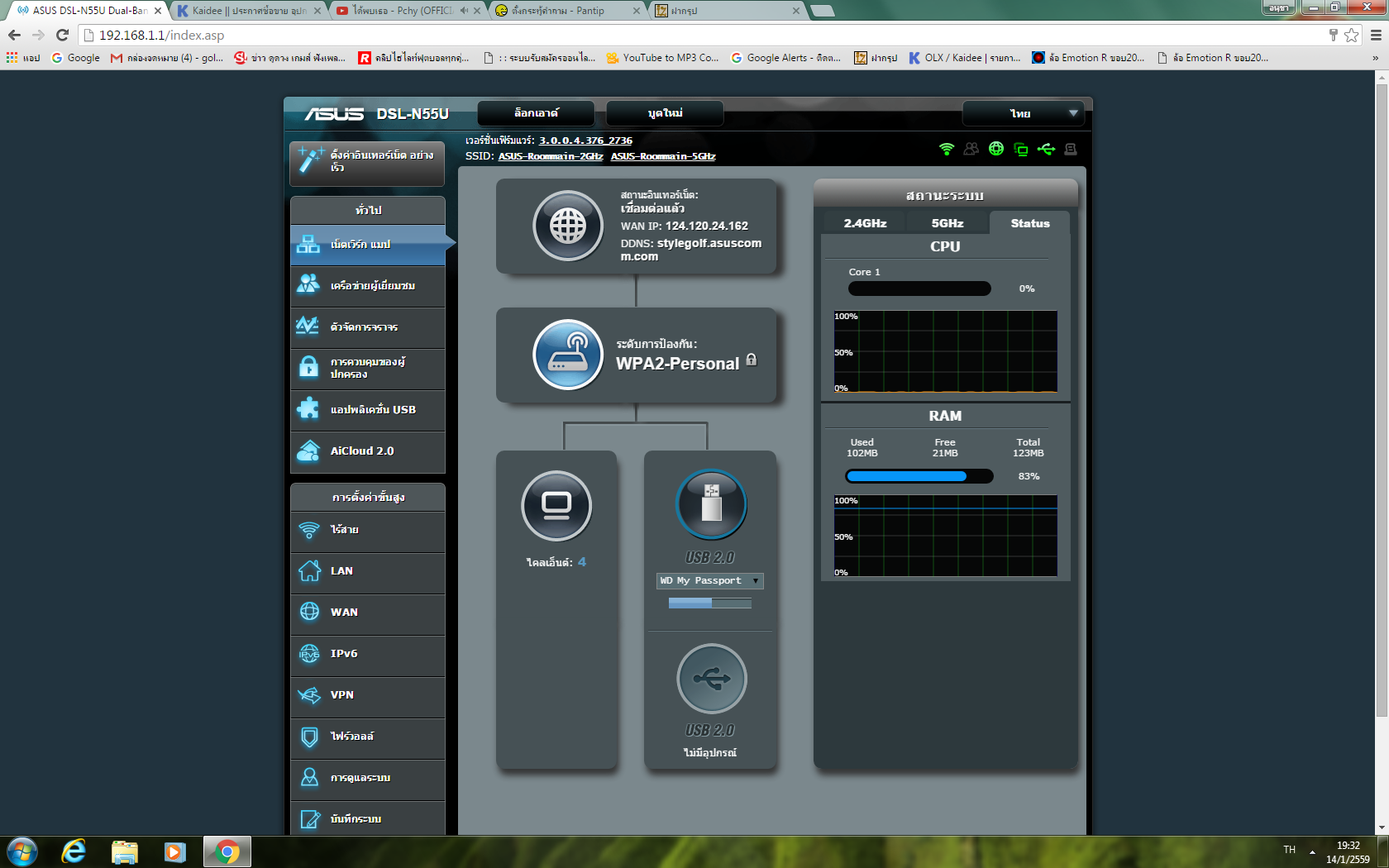Image resolution: width=1389 pixels, height=868 pixels.
Task: Click the Chrome taskbar icon
Action: (227, 851)
